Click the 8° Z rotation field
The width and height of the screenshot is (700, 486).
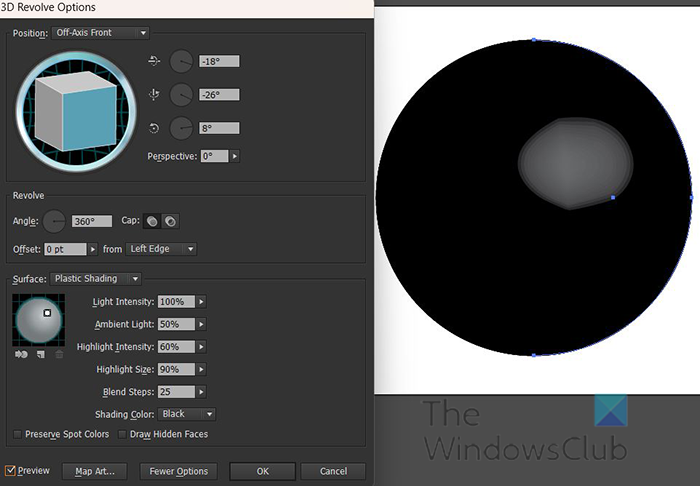pos(219,128)
